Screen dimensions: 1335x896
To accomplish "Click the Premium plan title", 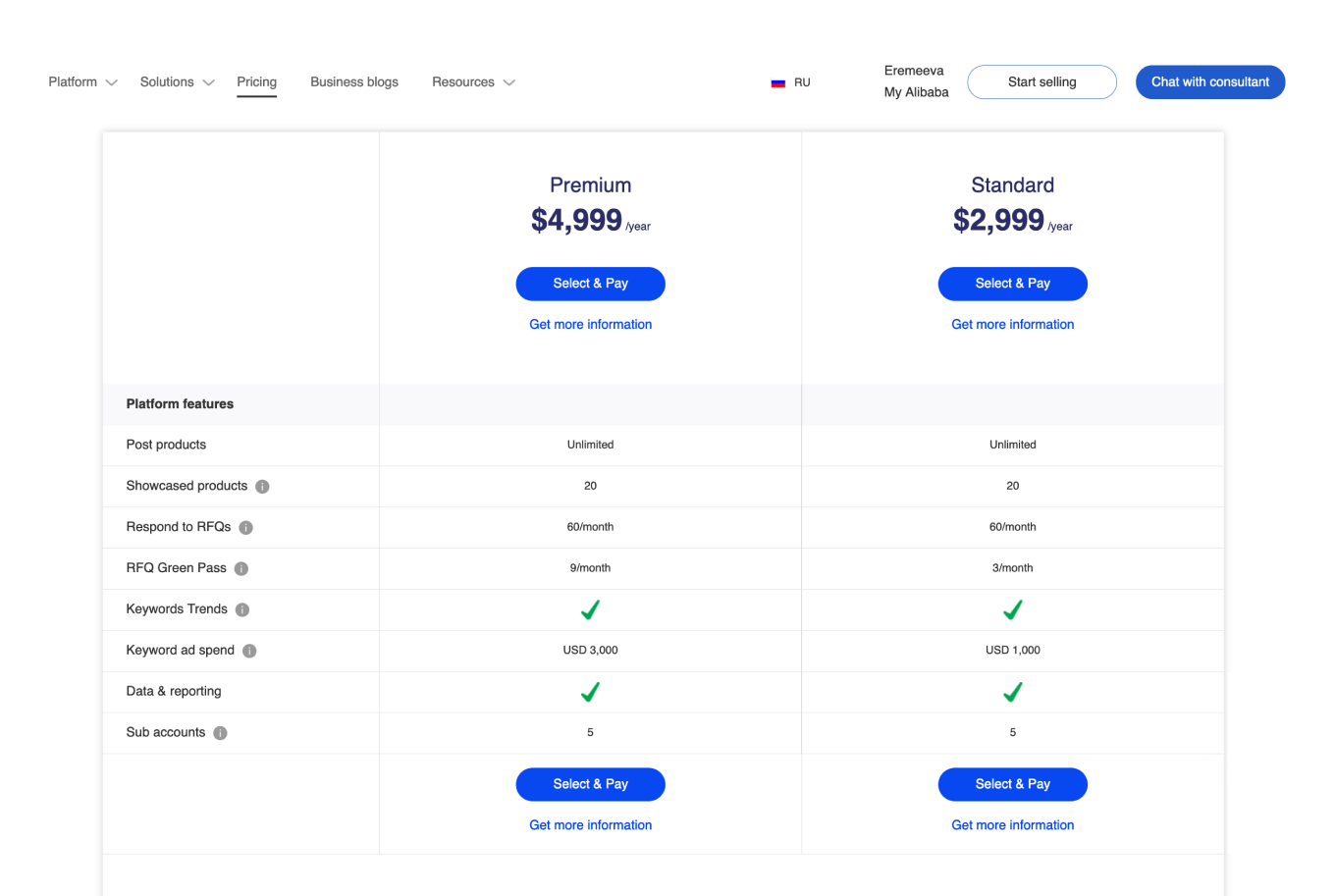I will point(590,185).
